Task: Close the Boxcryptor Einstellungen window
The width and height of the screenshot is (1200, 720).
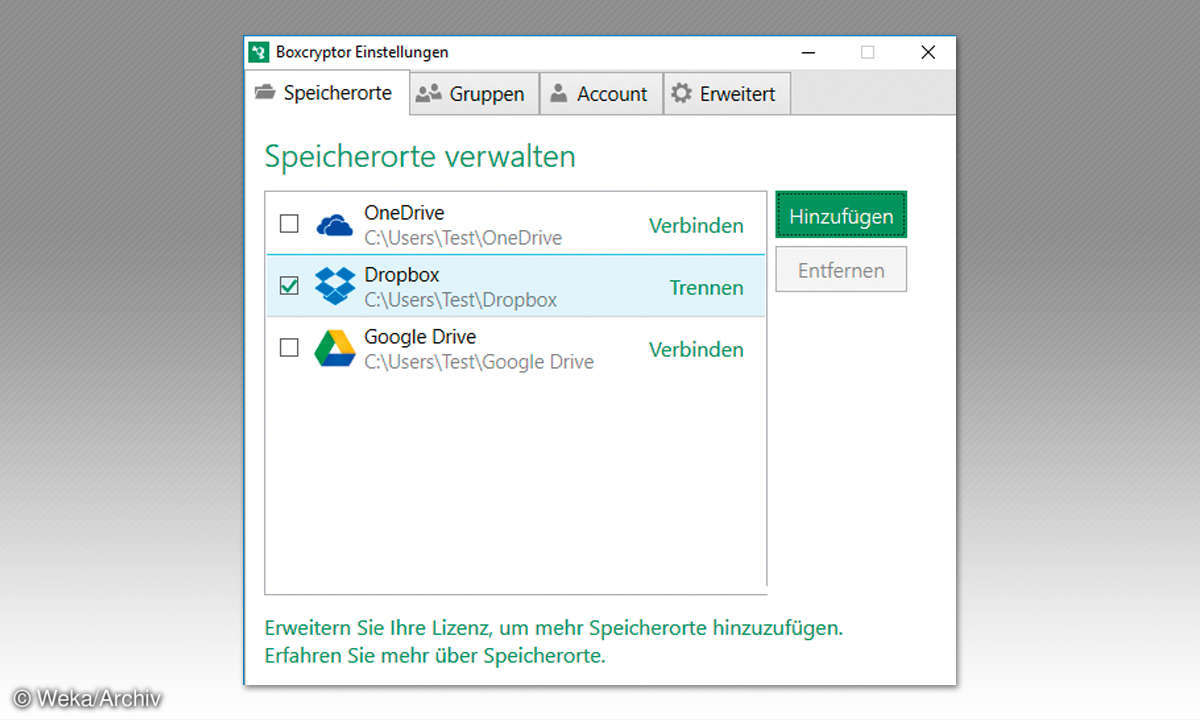Action: pos(928,52)
